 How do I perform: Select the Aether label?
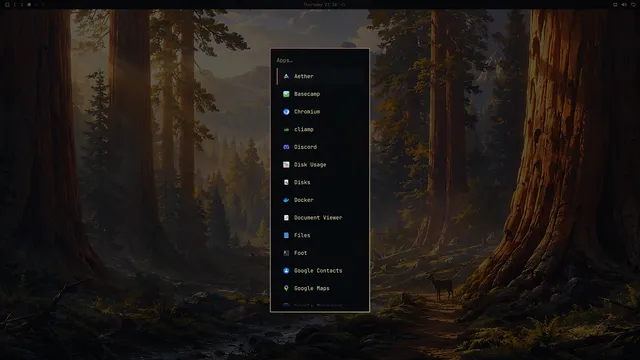[x=304, y=76]
